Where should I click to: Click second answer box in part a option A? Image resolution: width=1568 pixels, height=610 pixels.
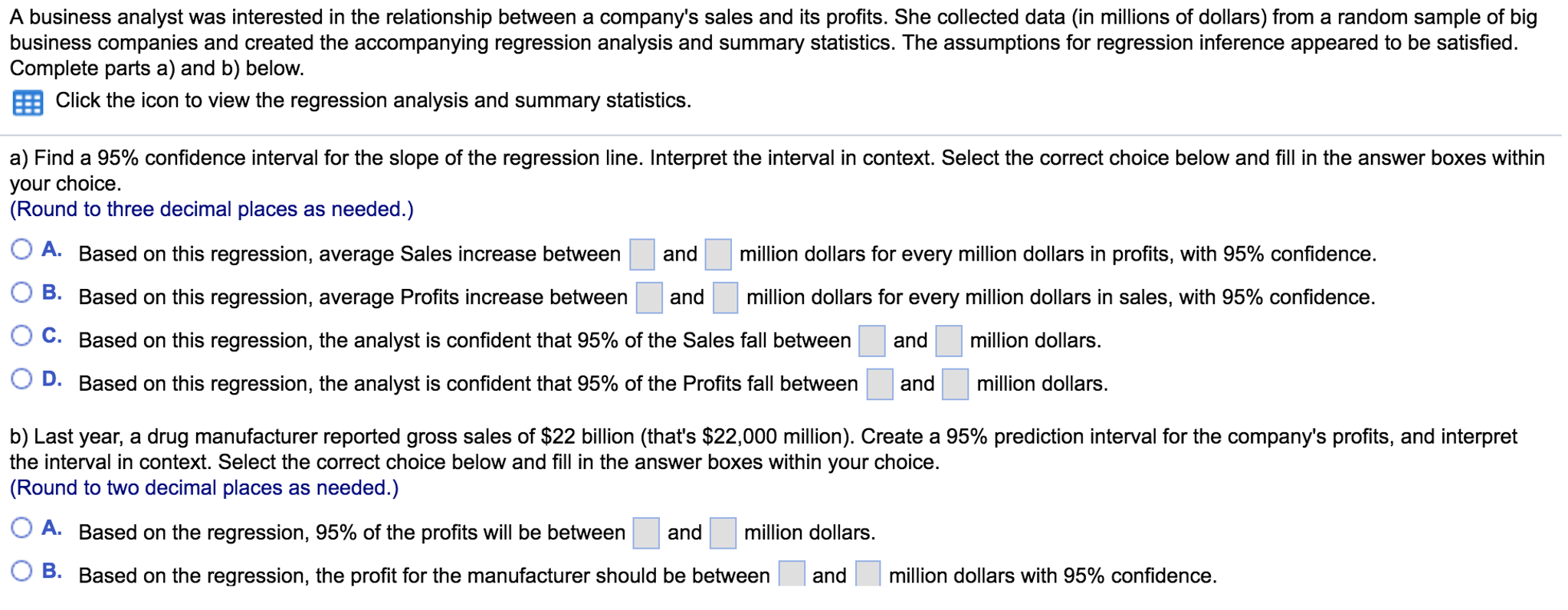718,254
